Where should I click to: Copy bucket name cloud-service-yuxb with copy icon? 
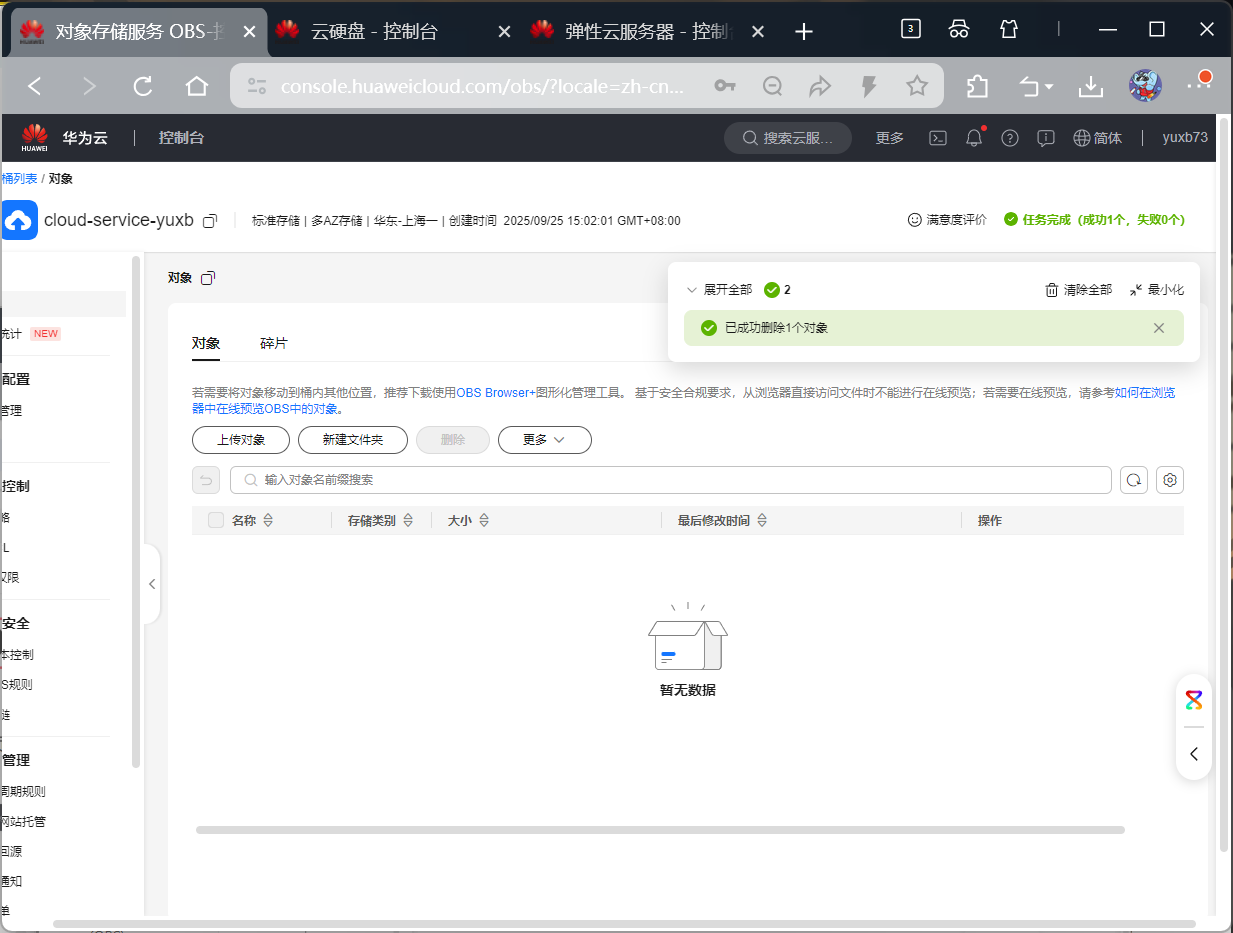[x=210, y=220]
